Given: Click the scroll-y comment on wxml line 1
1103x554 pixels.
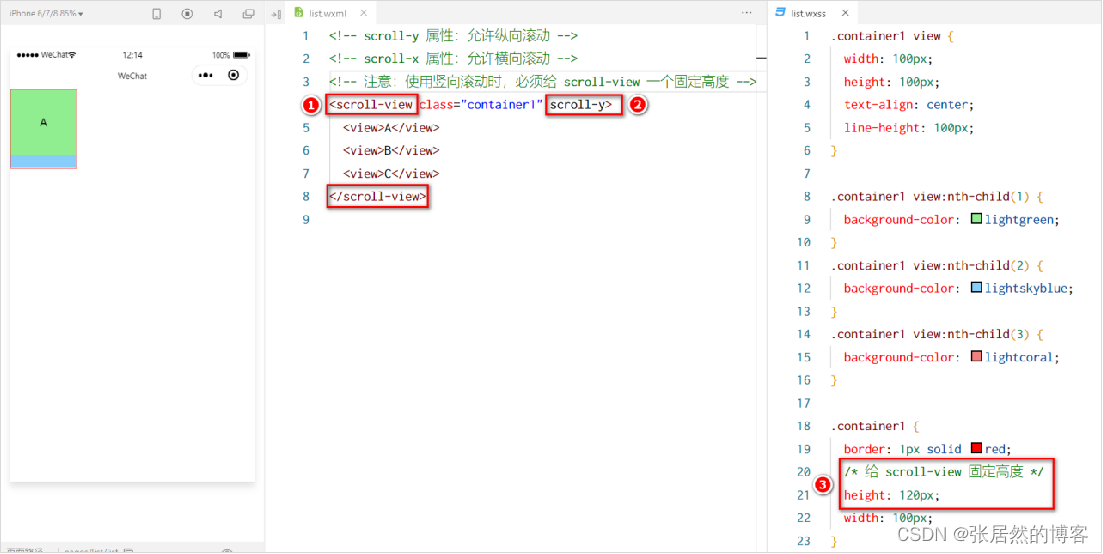Looking at the screenshot, I should coord(453,36).
